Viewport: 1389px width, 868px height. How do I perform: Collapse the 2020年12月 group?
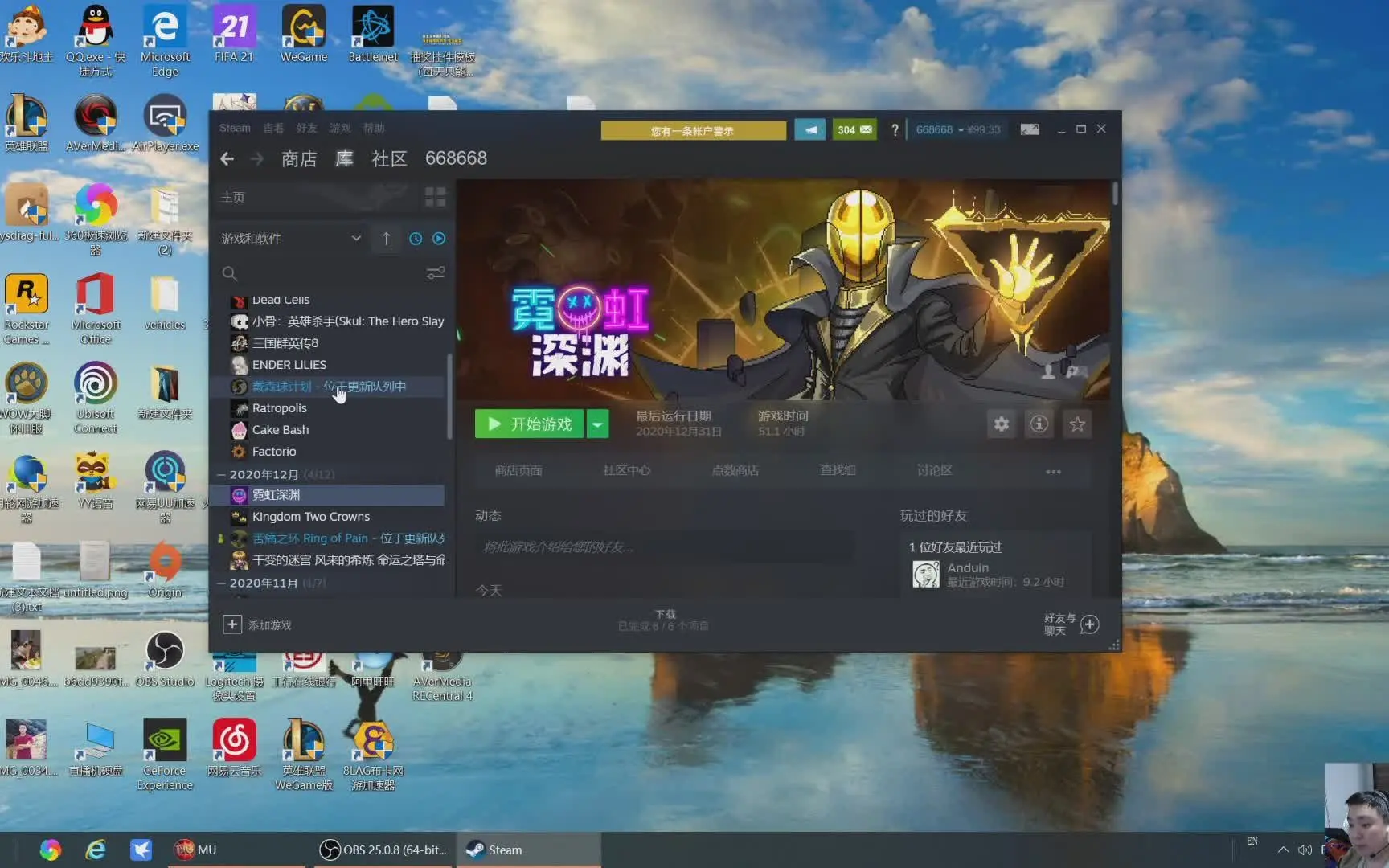click(x=222, y=474)
